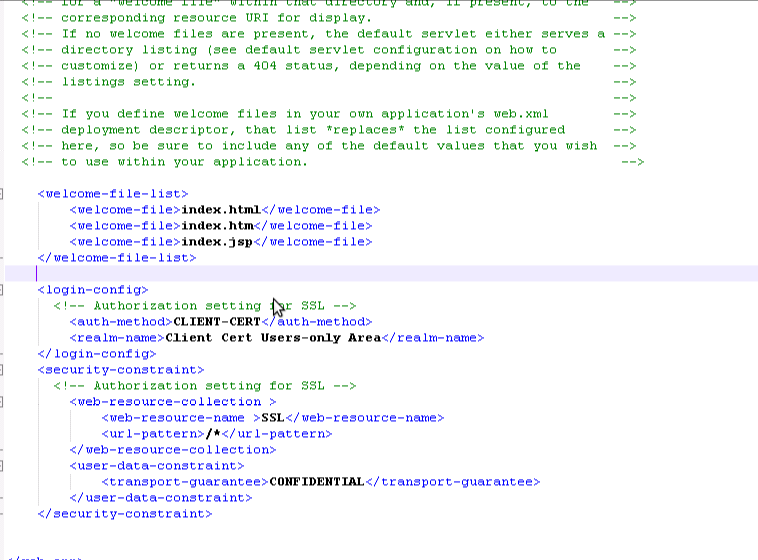Place cursor in the index.htm welcome-file value
This screenshot has height=560, width=758.
216,226
